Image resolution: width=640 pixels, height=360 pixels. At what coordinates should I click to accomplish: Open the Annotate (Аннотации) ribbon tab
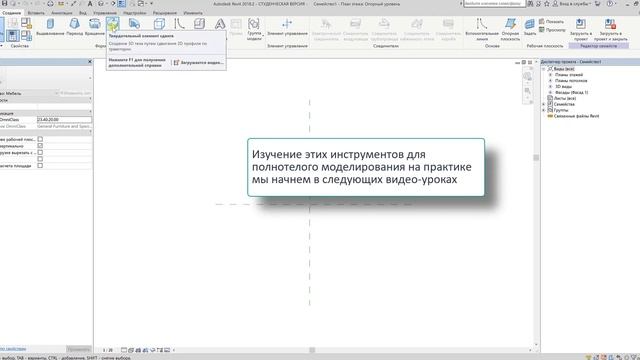coord(62,13)
